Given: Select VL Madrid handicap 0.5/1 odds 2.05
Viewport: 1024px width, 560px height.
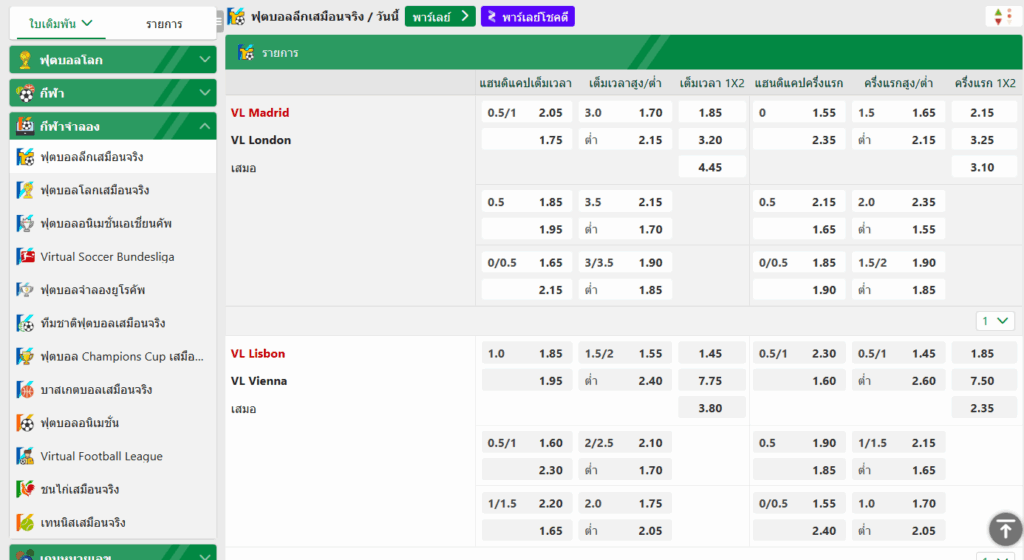Looking at the screenshot, I should coord(526,112).
